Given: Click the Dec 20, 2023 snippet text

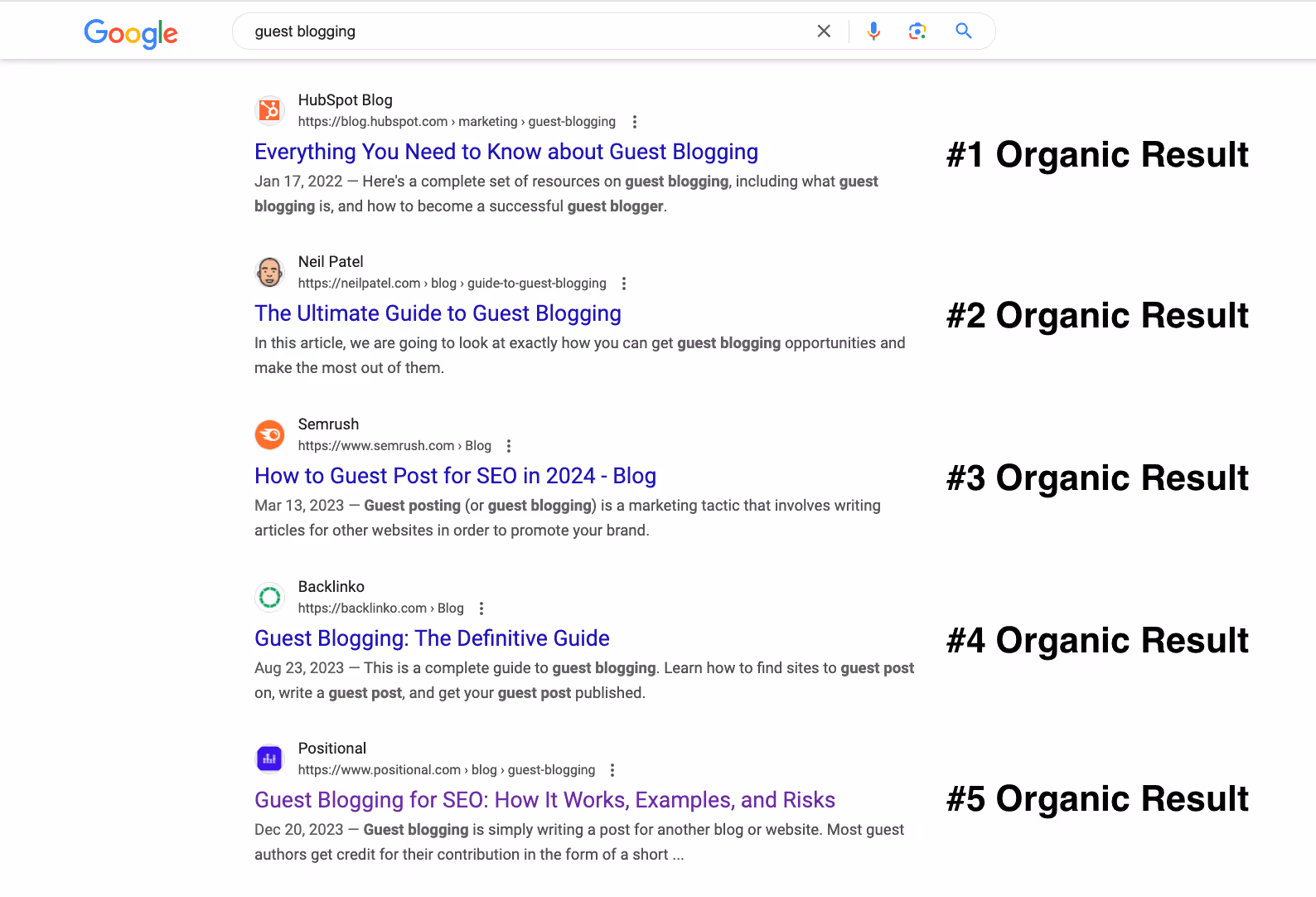Looking at the screenshot, I should (579, 842).
